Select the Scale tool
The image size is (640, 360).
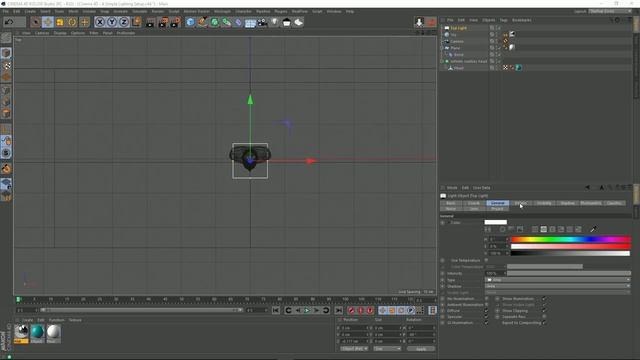click(60, 22)
